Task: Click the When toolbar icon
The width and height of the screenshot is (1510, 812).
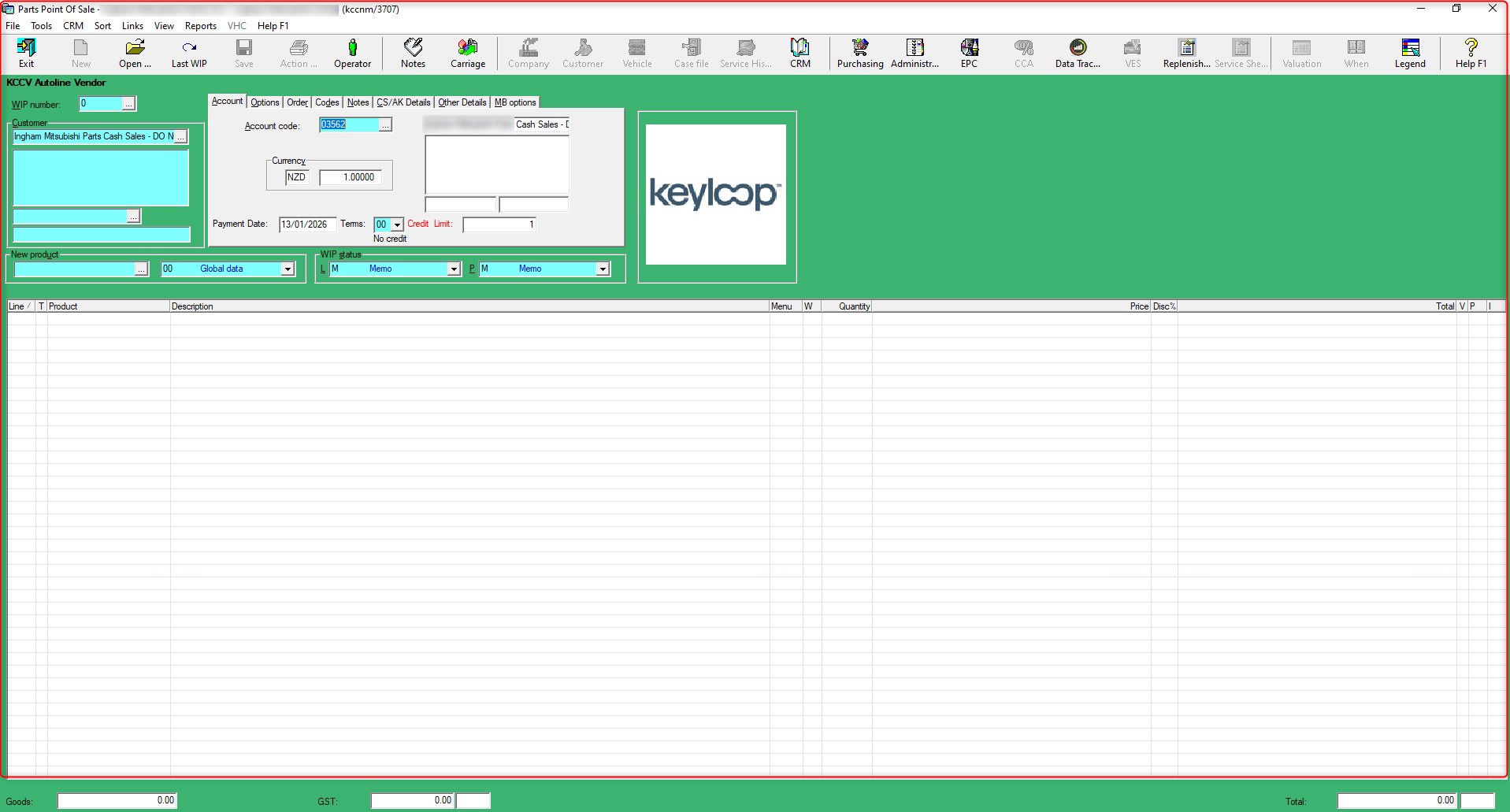Action: (x=1356, y=54)
